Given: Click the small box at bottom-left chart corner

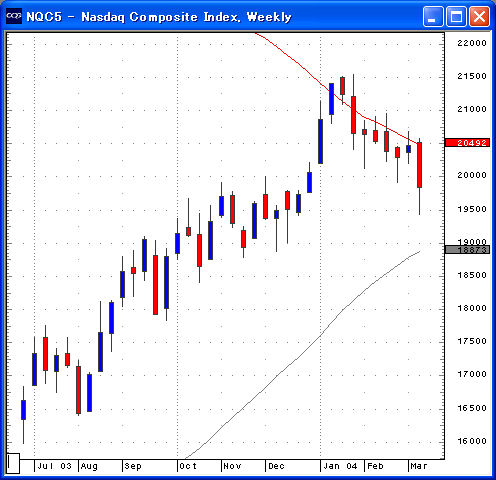Looking at the screenshot, I should (13, 463).
